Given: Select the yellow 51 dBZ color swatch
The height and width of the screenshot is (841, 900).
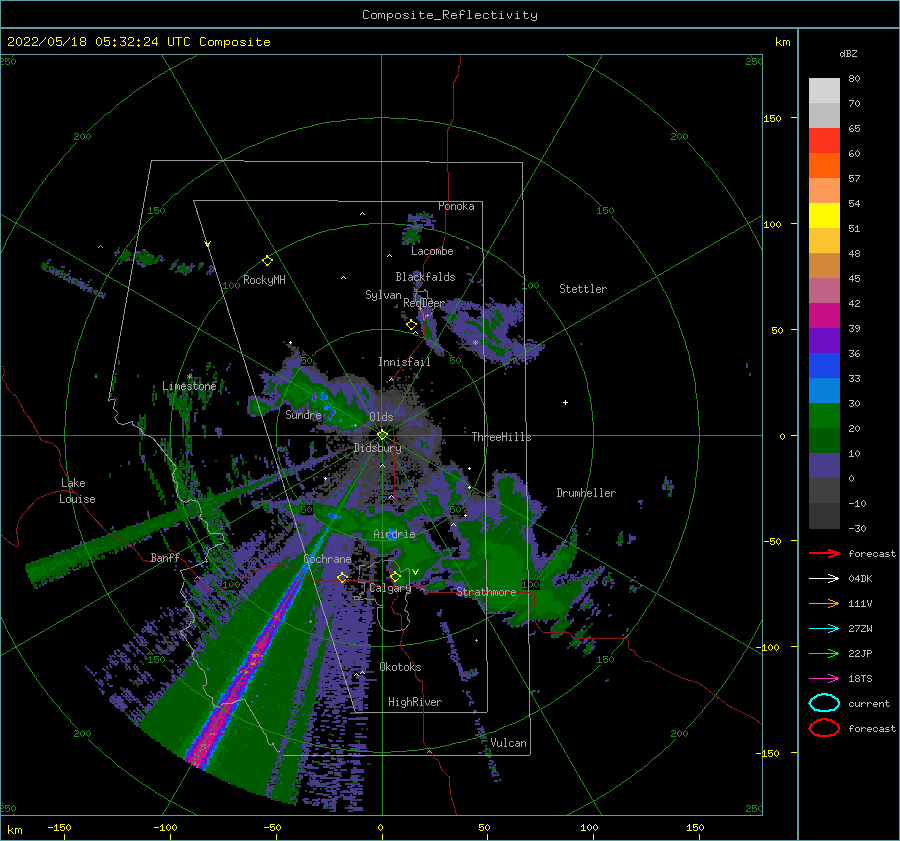Looking at the screenshot, I should coord(824,216).
